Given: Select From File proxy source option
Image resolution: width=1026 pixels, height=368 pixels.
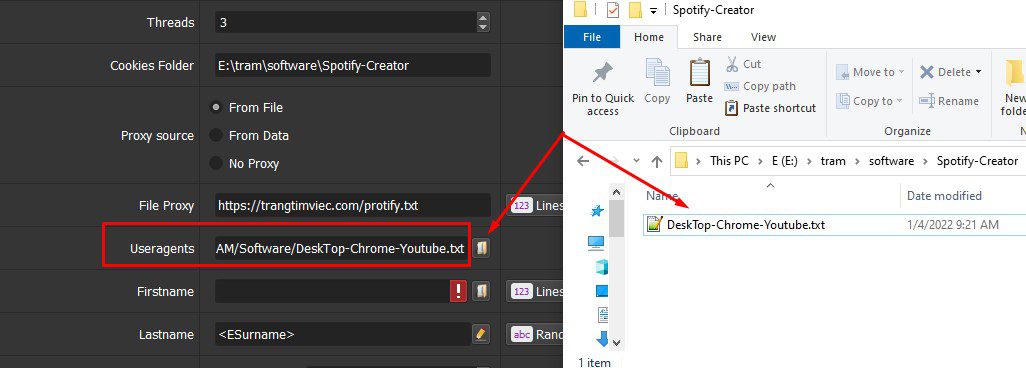Looking at the screenshot, I should [215, 107].
